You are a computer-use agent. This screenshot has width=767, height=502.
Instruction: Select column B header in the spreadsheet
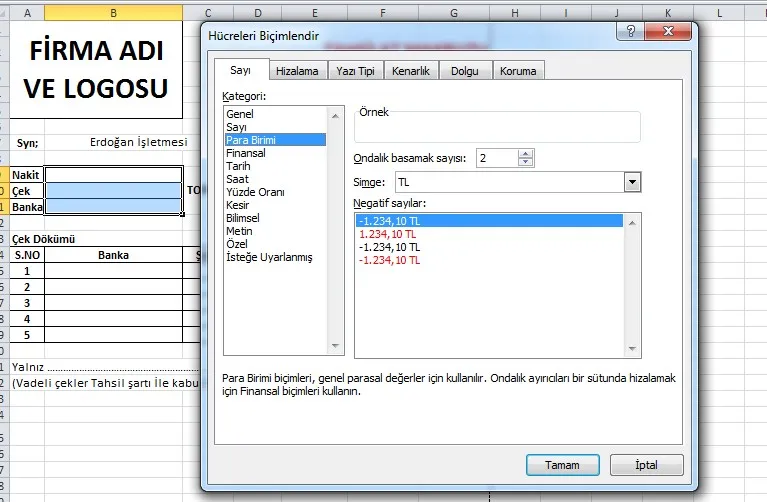point(113,13)
